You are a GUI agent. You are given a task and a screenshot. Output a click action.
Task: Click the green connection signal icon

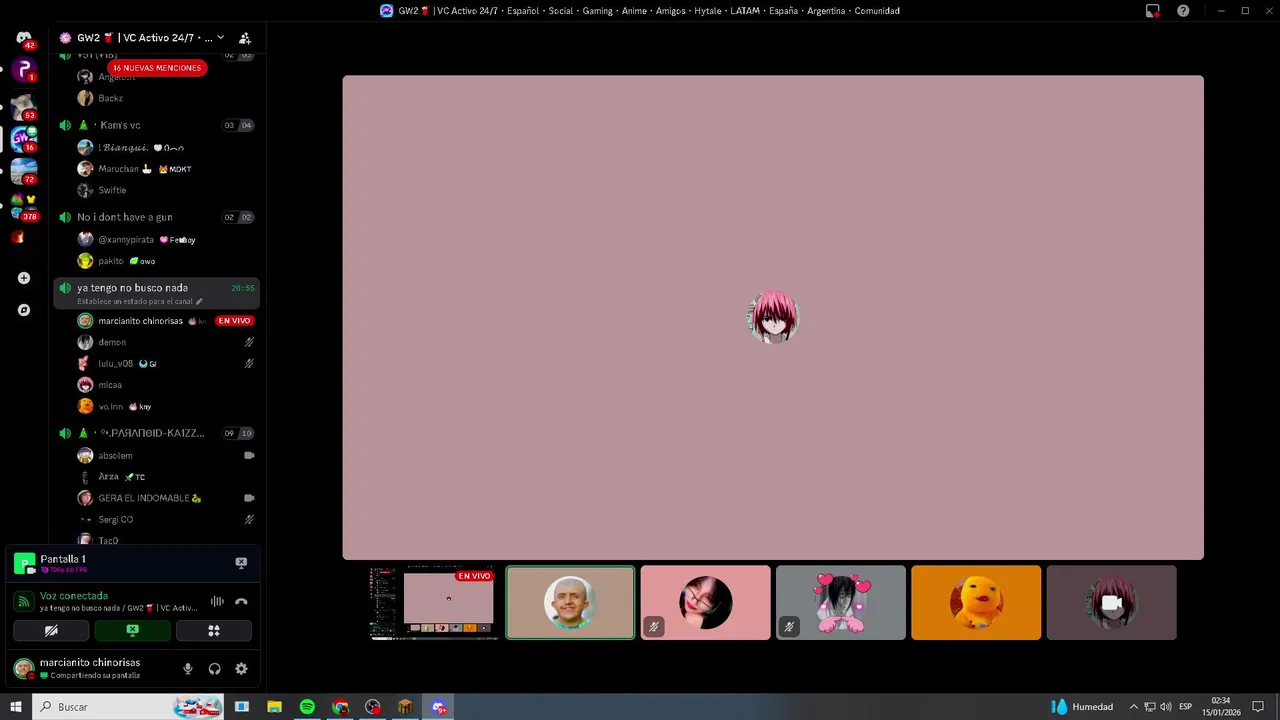[24, 602]
